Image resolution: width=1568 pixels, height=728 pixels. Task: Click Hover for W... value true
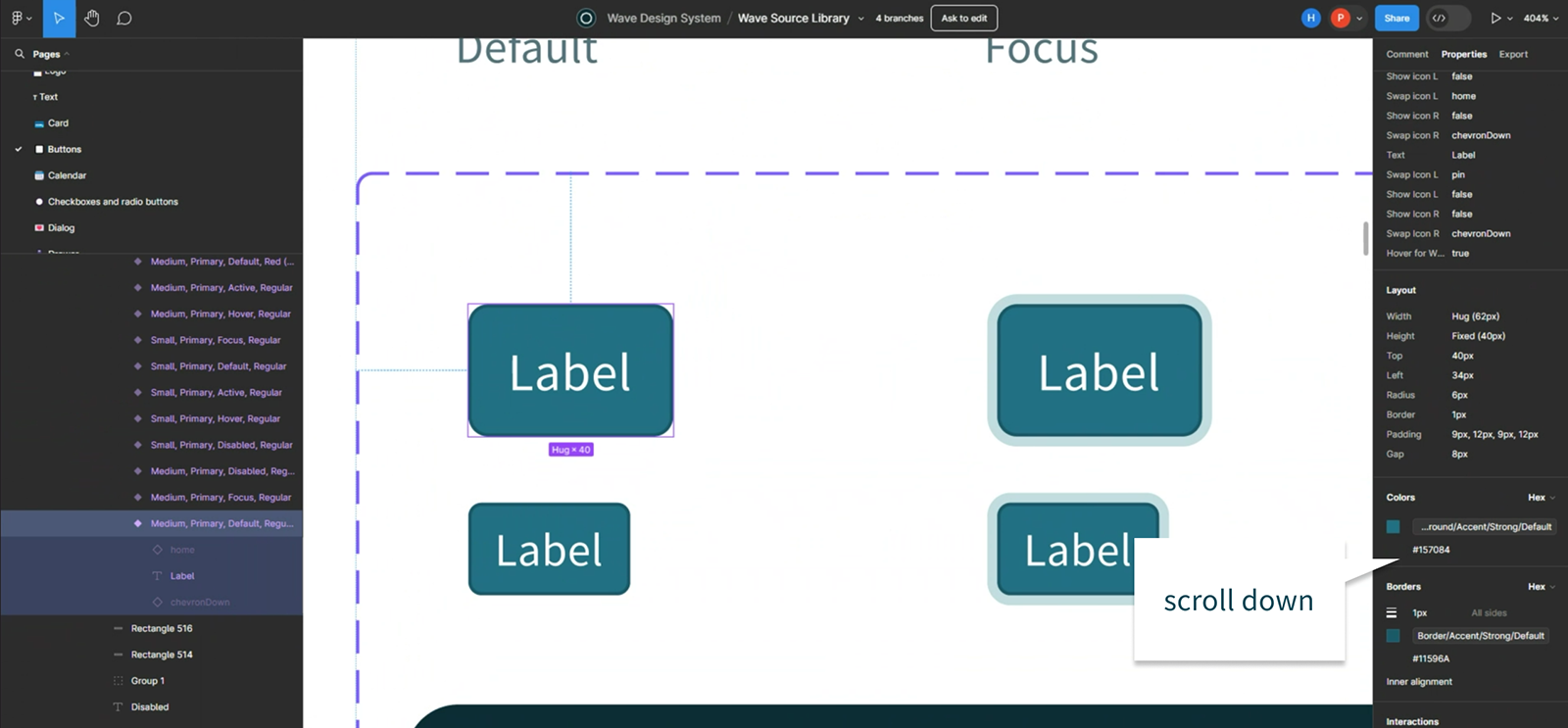pos(1460,253)
